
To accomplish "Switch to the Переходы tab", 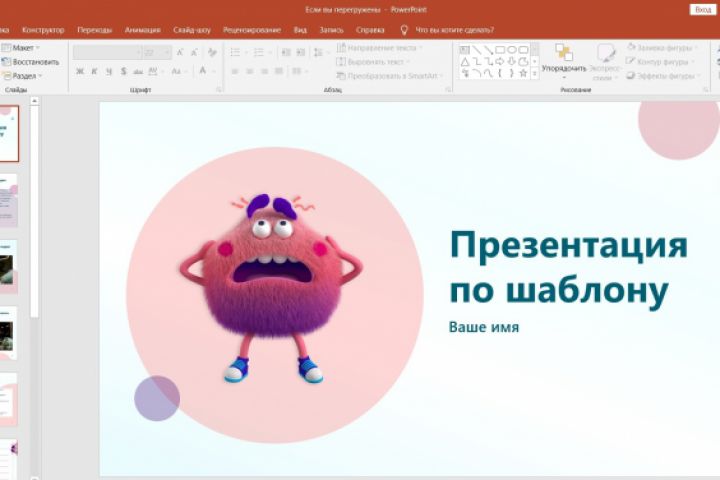I will point(95,30).
